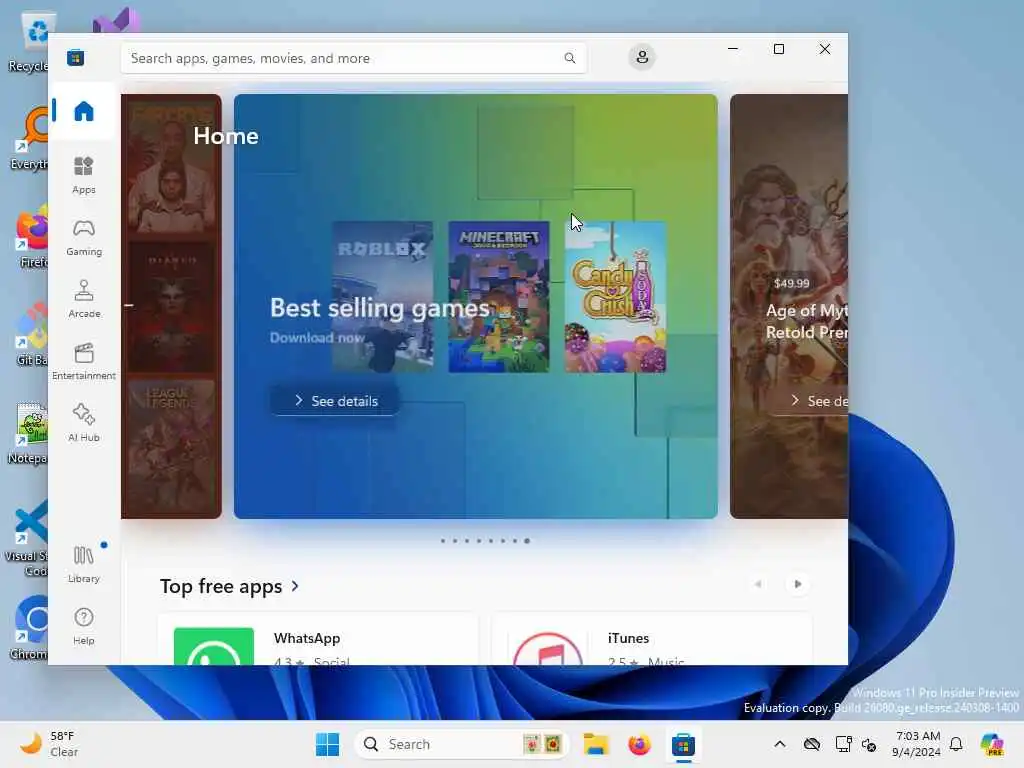The image size is (1024, 768).
Task: Select the last carousel page dot
Action: click(x=527, y=541)
